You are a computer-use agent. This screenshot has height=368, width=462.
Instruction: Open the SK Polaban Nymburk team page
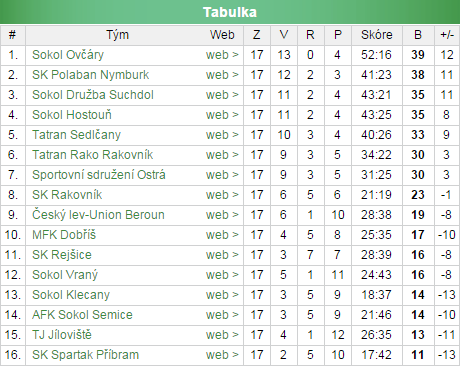click(x=90, y=75)
